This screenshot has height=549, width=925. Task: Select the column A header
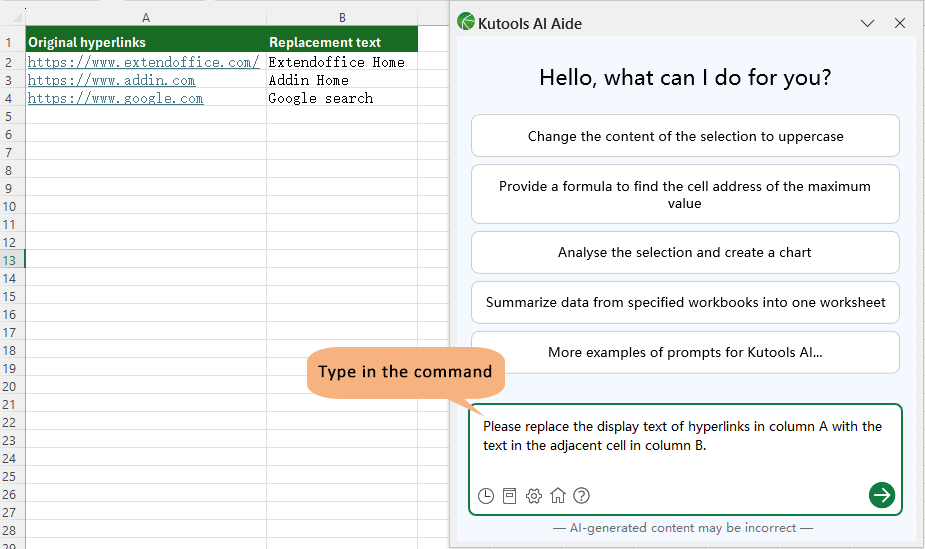coord(146,18)
